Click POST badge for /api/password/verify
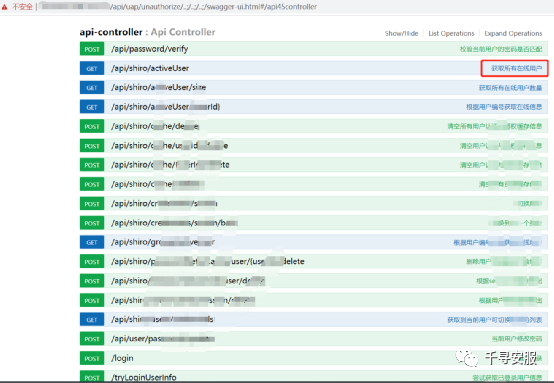The width and height of the screenshot is (554, 383). click(x=92, y=49)
